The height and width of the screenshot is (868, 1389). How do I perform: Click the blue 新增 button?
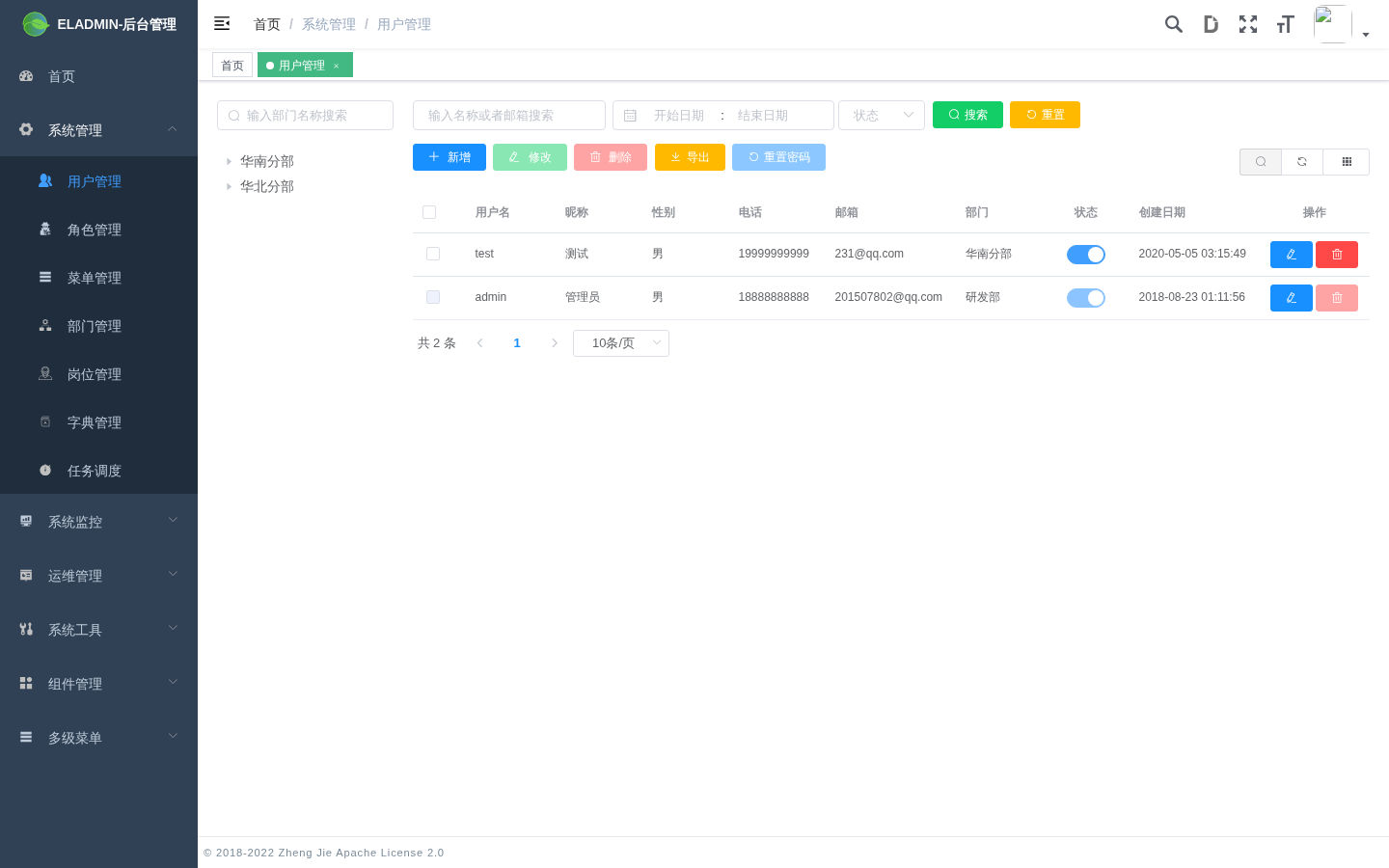[449, 157]
